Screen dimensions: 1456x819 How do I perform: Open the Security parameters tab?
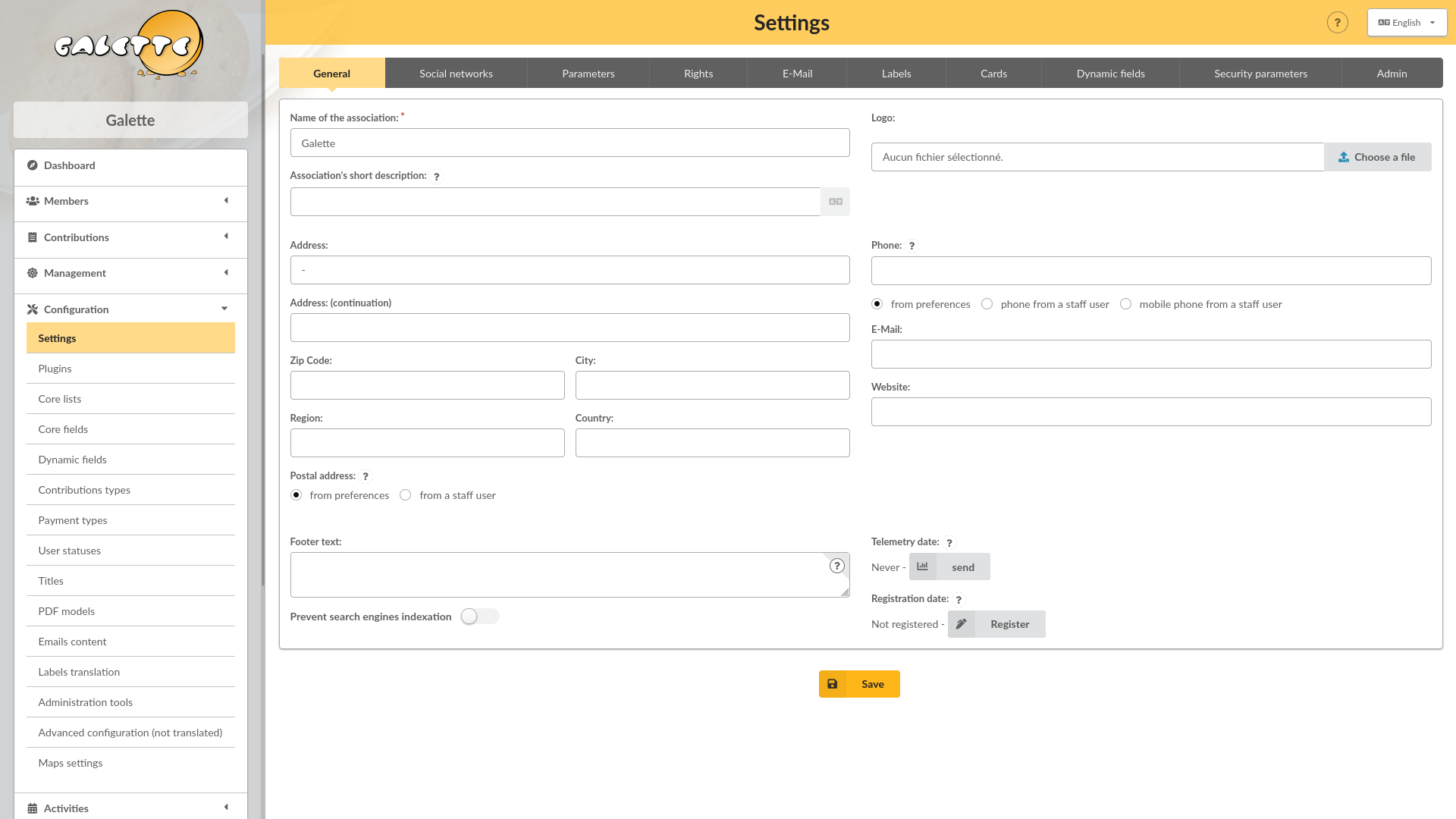pyautogui.click(x=1261, y=74)
